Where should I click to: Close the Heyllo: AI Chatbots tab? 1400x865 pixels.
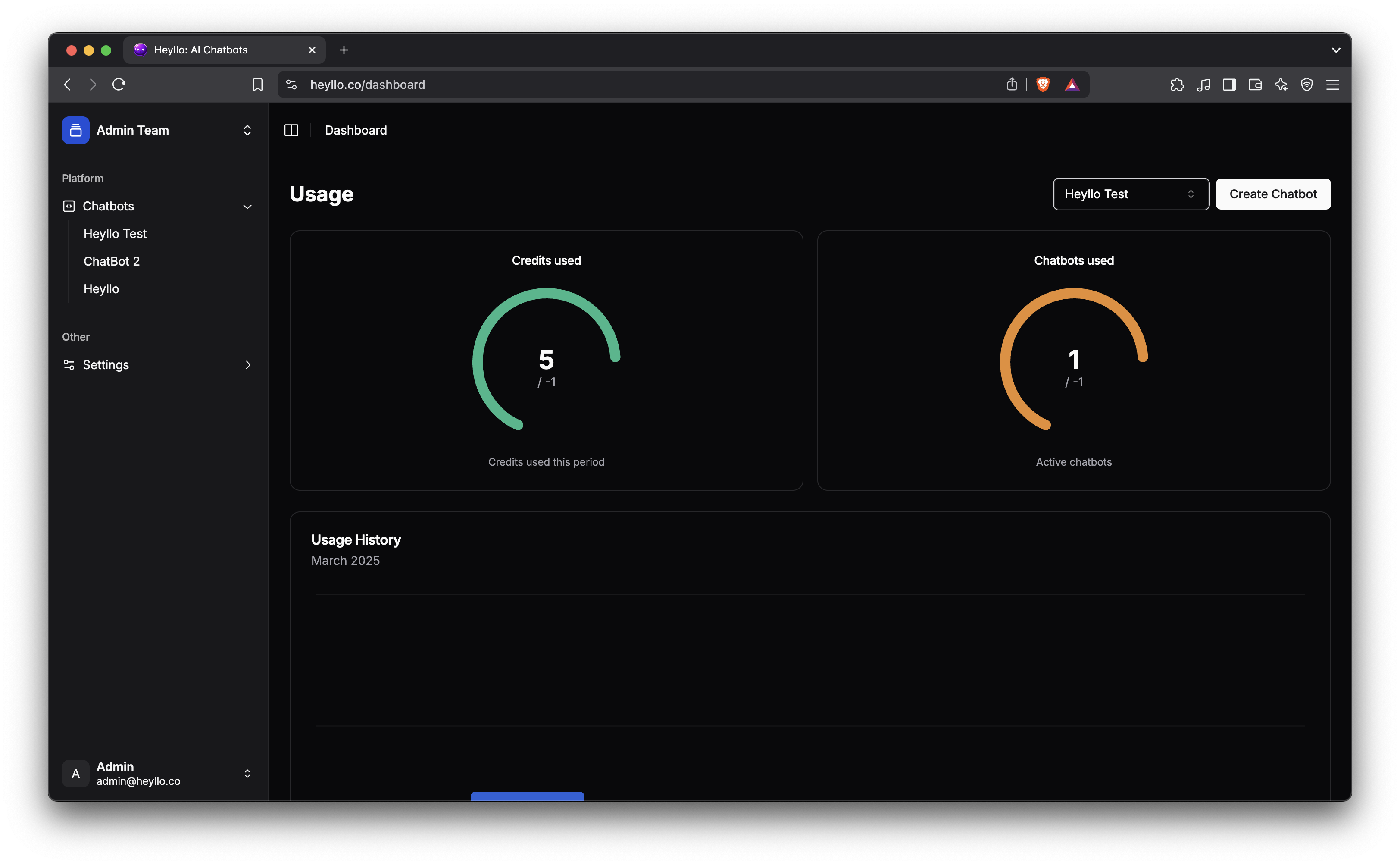point(312,50)
